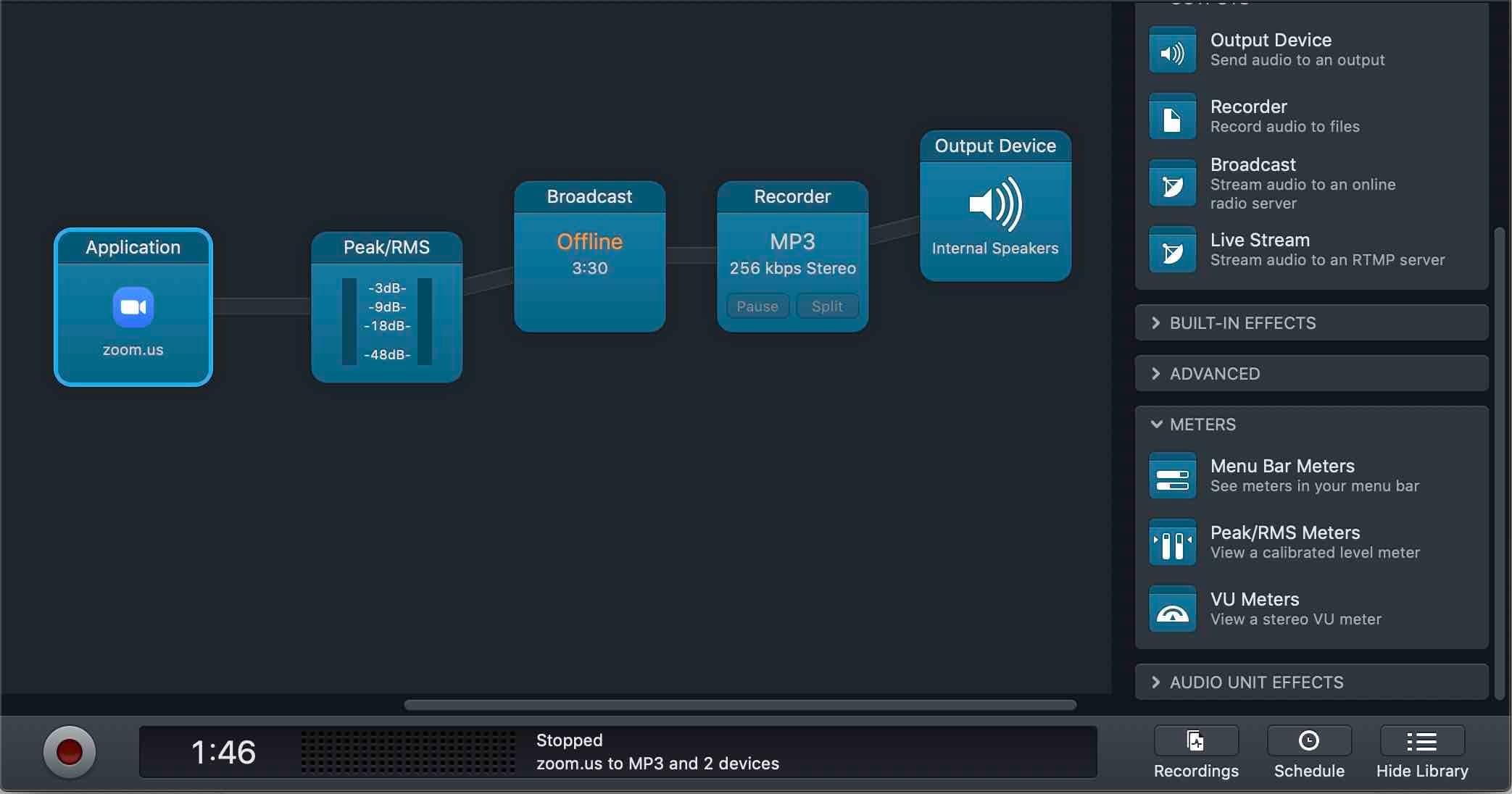Select the Peak/RMS Meters library item
The width and height of the screenshot is (1512, 794).
[x=1312, y=542]
